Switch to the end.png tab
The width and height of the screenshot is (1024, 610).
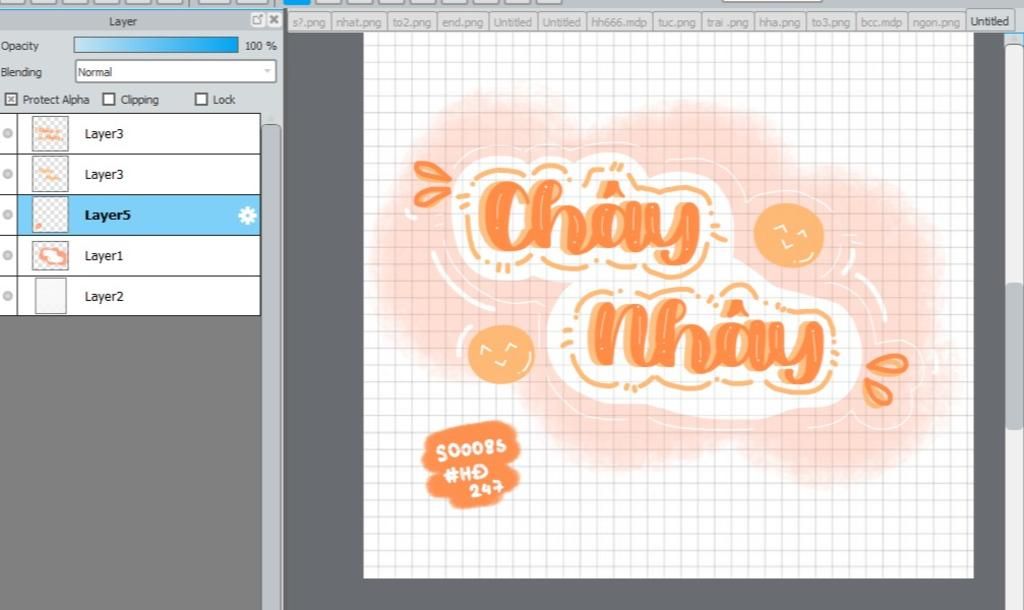pos(462,22)
